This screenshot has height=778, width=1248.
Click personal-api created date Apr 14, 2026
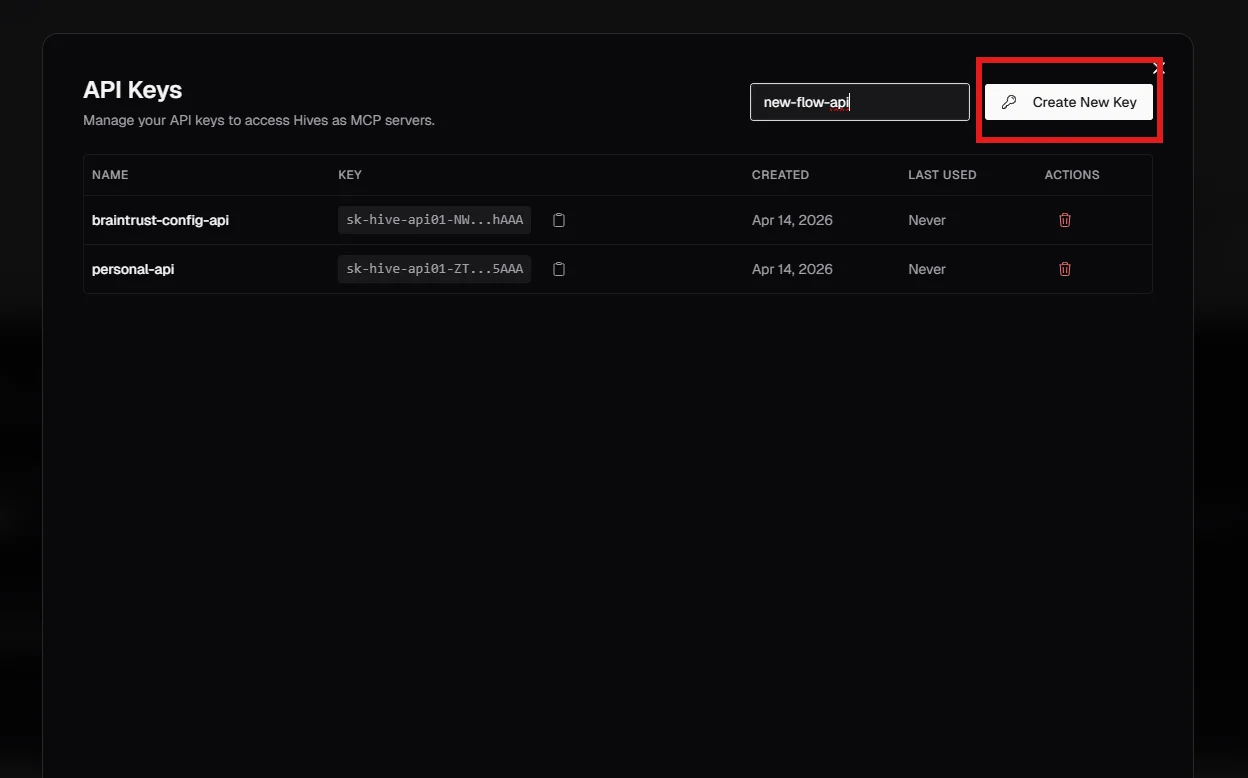[792, 269]
